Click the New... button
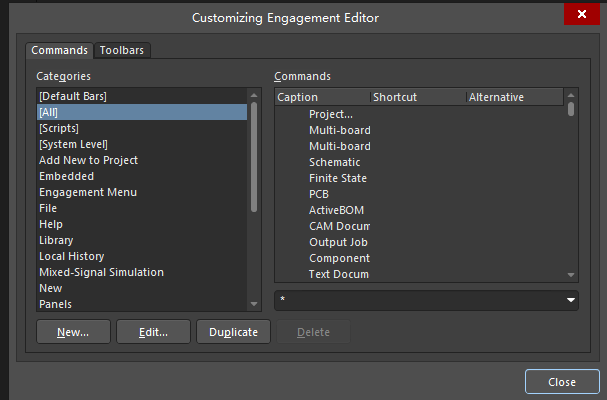This screenshot has width=607, height=400. click(73, 332)
